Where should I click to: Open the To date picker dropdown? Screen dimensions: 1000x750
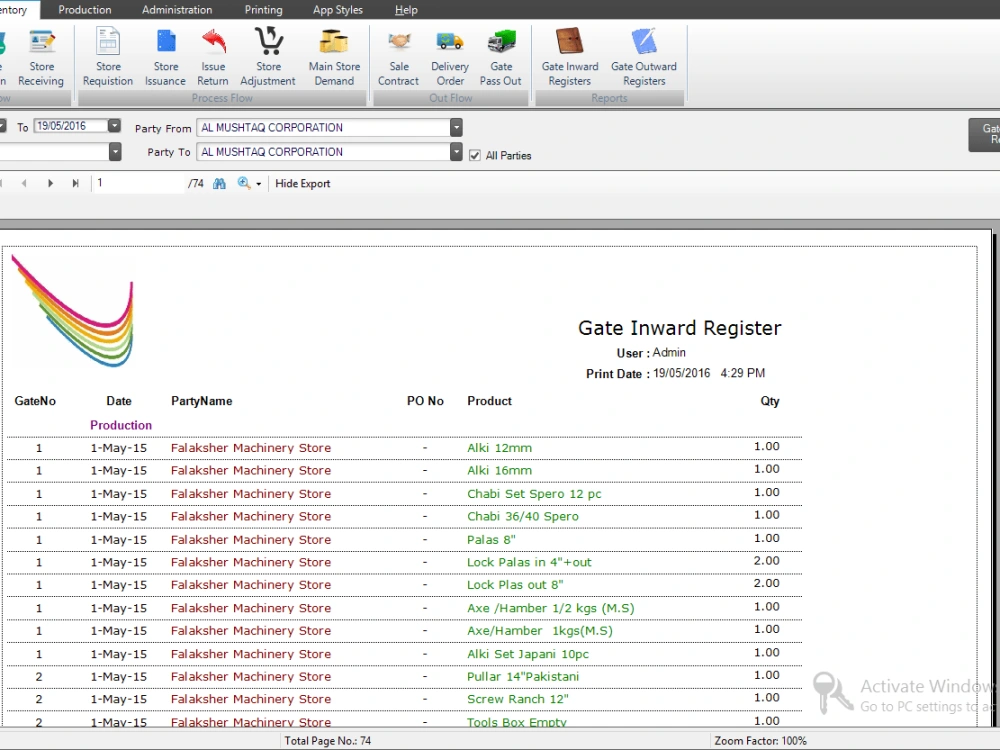(x=114, y=126)
